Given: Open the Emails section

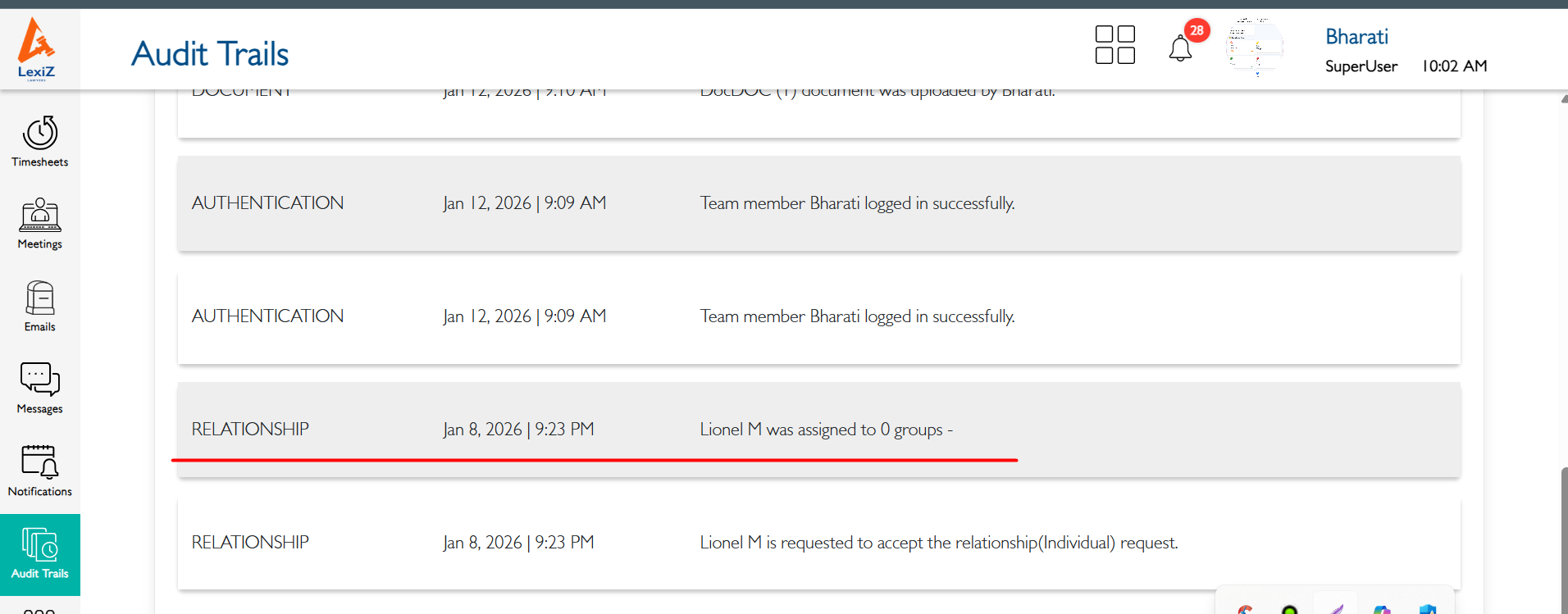Looking at the screenshot, I should [39, 306].
